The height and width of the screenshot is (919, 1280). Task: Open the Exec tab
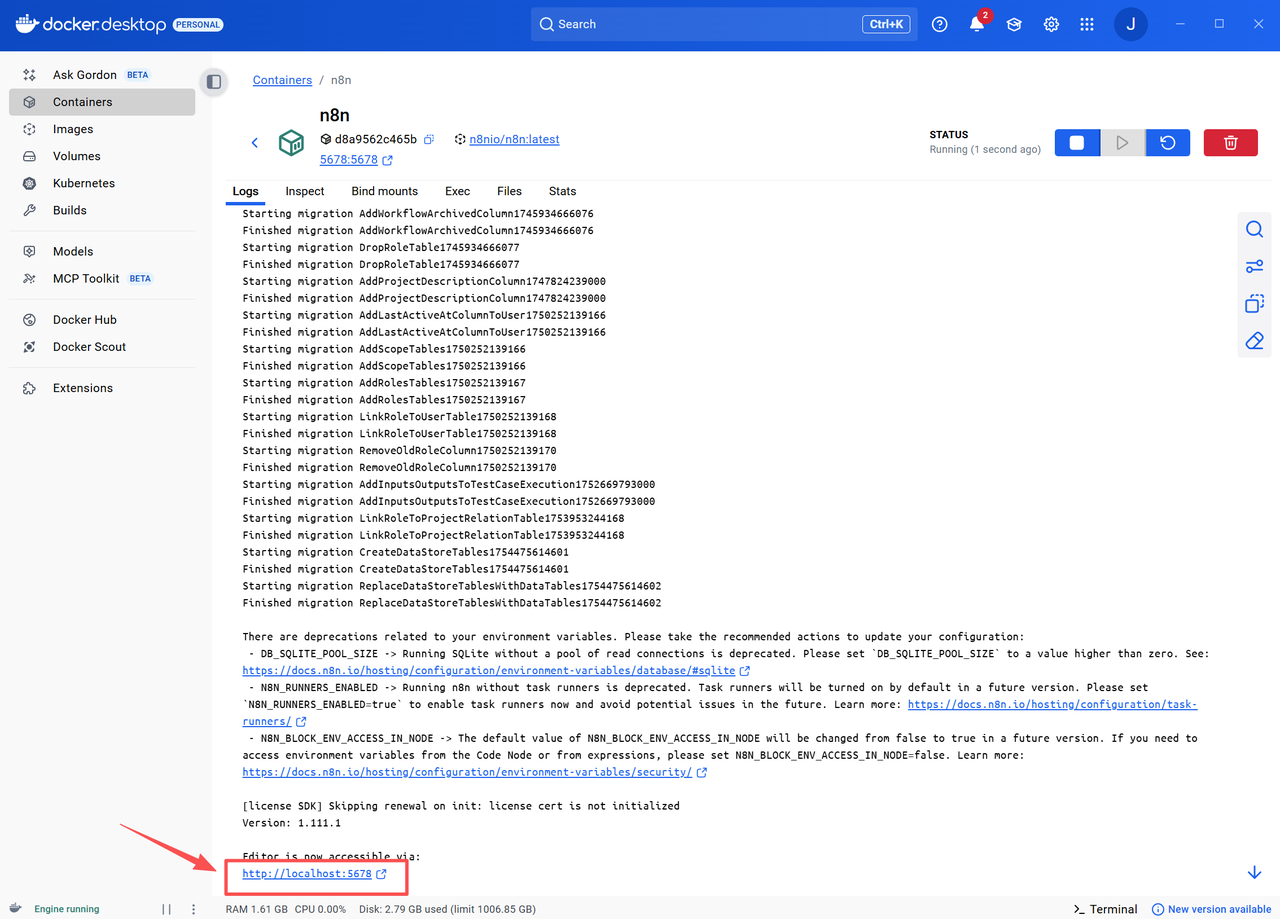458,191
